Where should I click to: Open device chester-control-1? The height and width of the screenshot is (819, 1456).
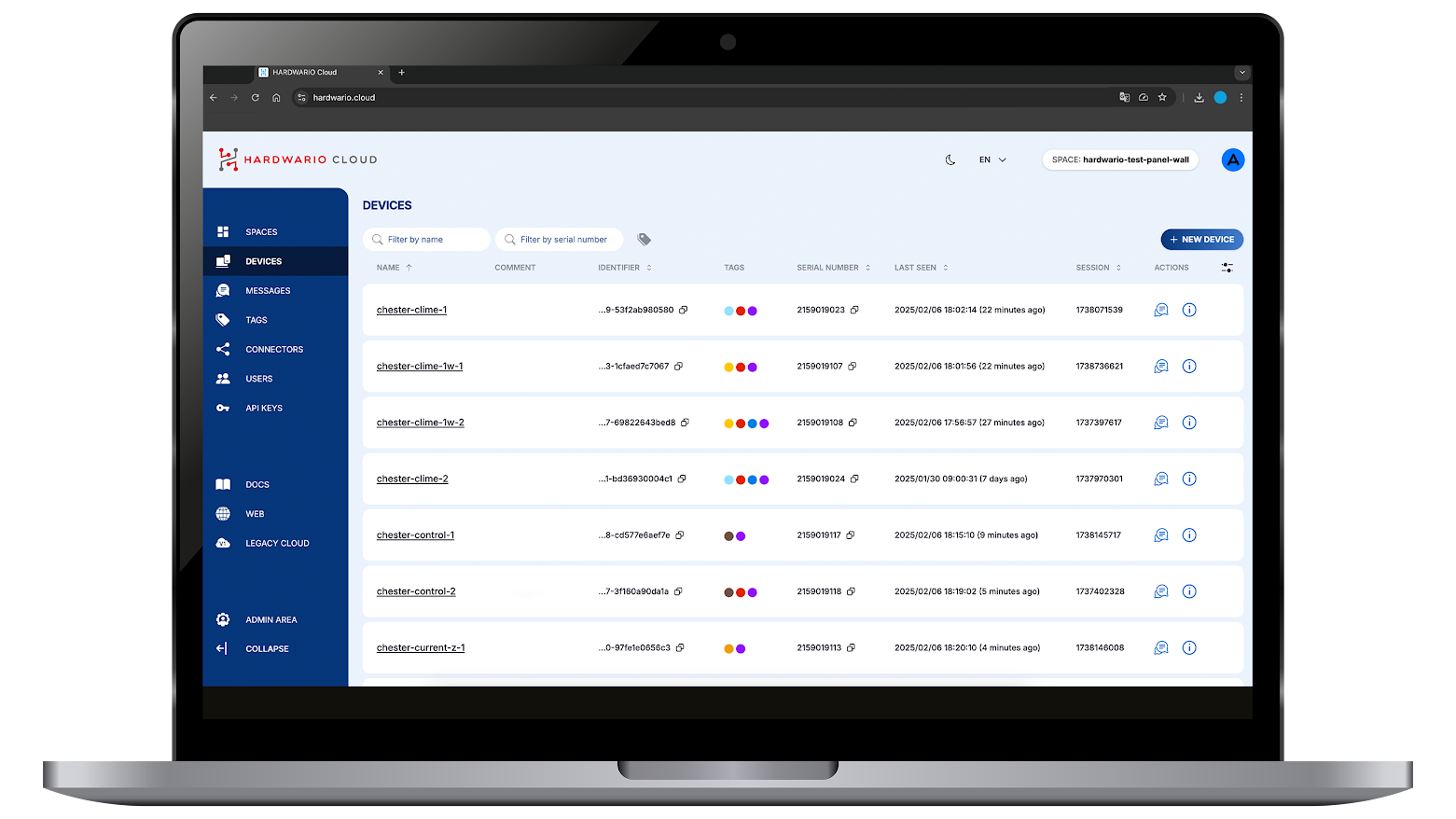coord(415,535)
